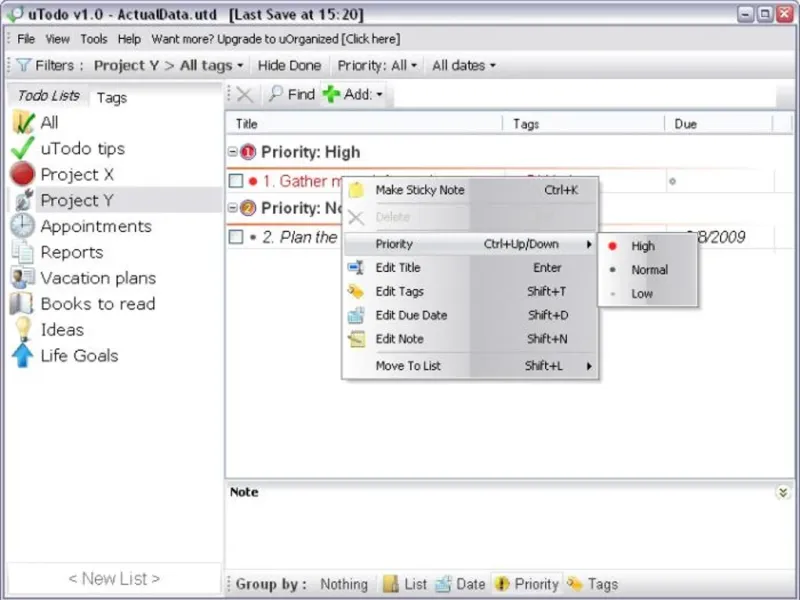Select the Vacation plans list name
This screenshot has height=600, width=800.
(x=98, y=278)
